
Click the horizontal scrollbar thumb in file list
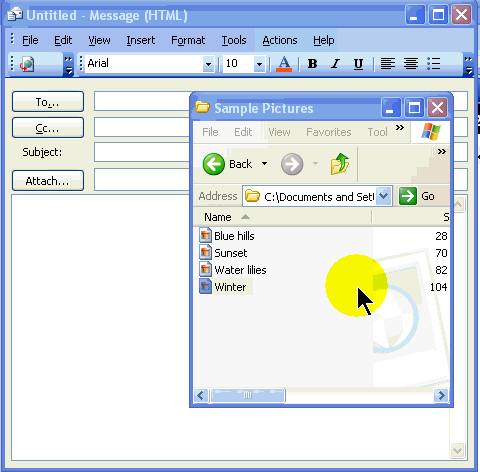(247, 395)
